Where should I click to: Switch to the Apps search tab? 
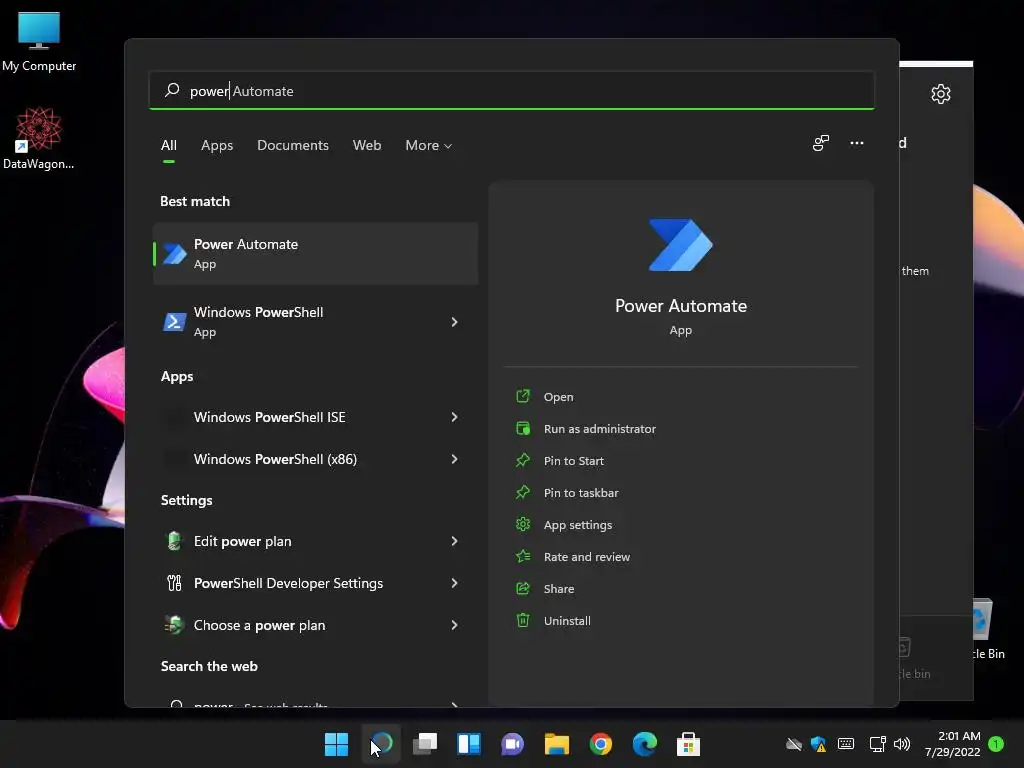(217, 145)
